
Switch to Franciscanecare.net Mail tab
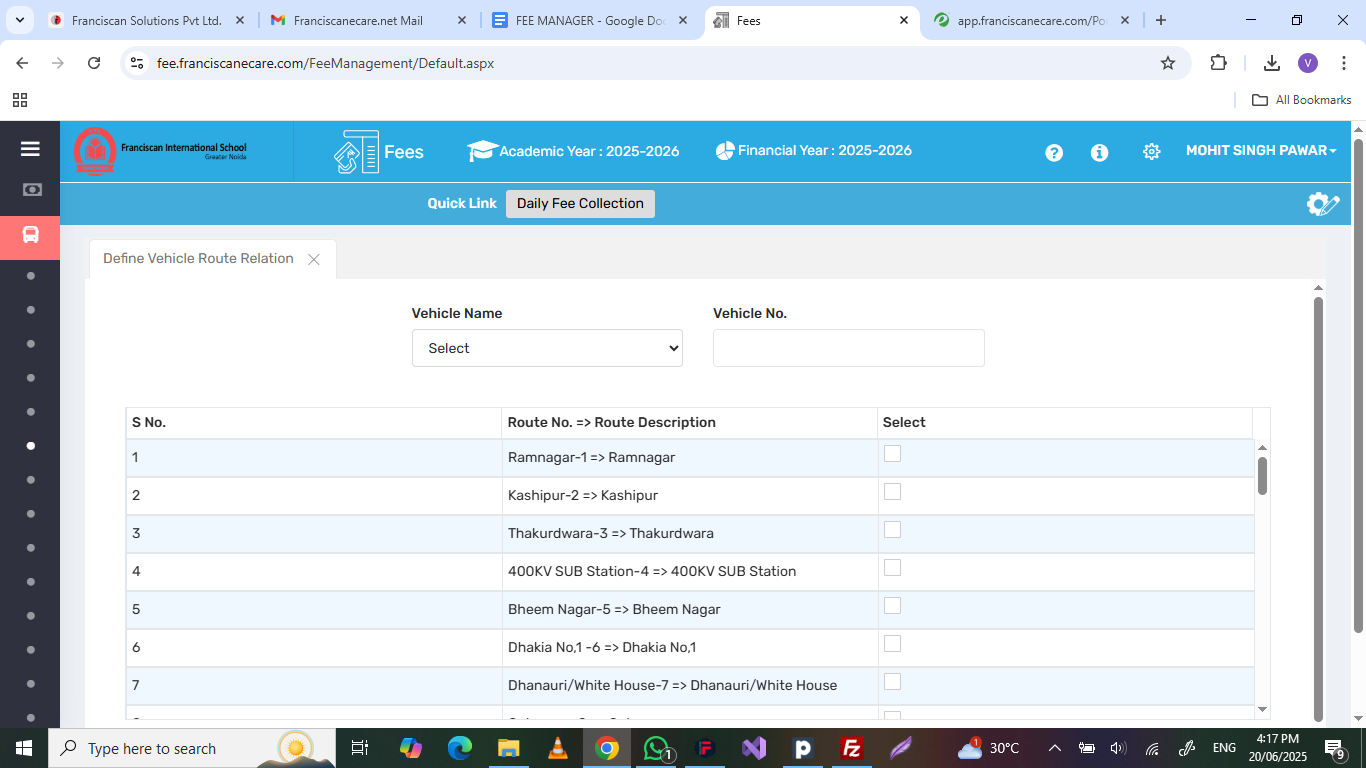point(366,20)
